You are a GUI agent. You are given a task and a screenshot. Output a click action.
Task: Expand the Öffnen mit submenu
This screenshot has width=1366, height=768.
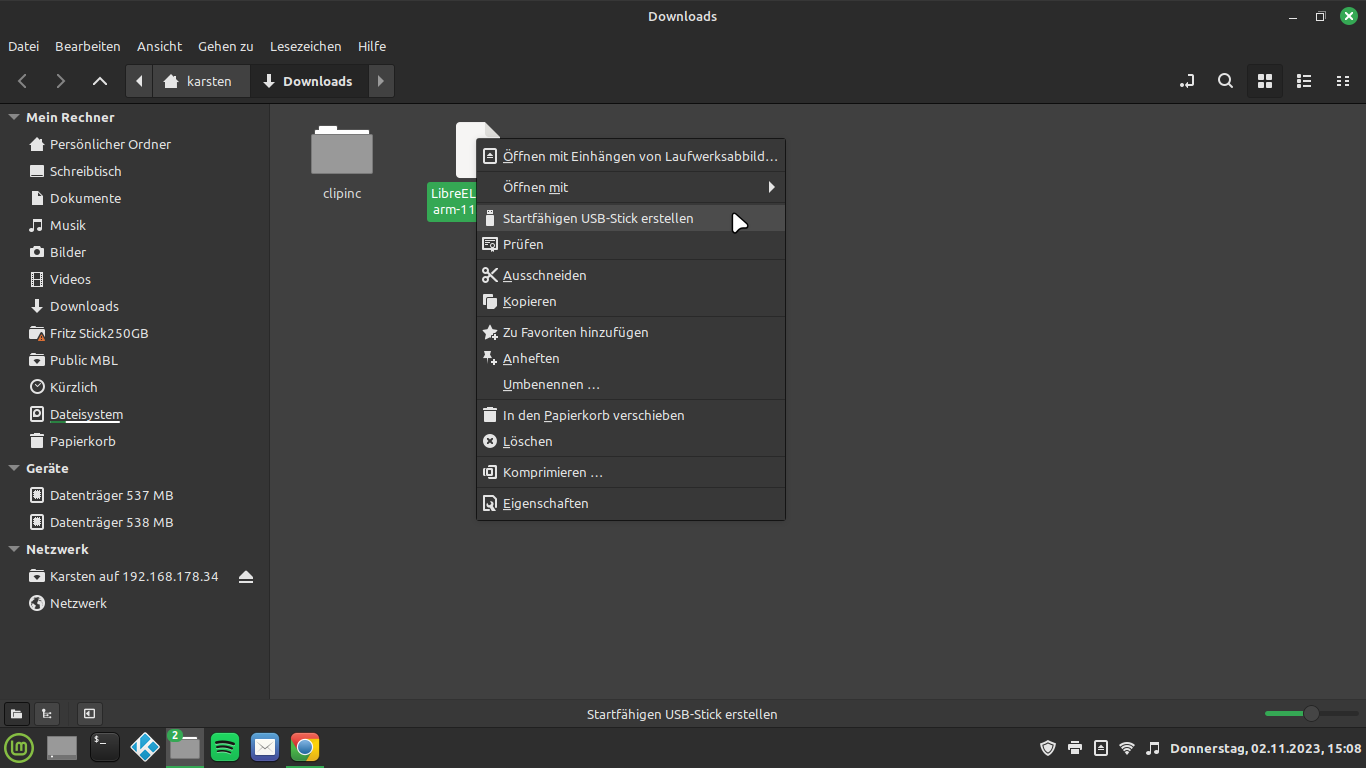(631, 187)
